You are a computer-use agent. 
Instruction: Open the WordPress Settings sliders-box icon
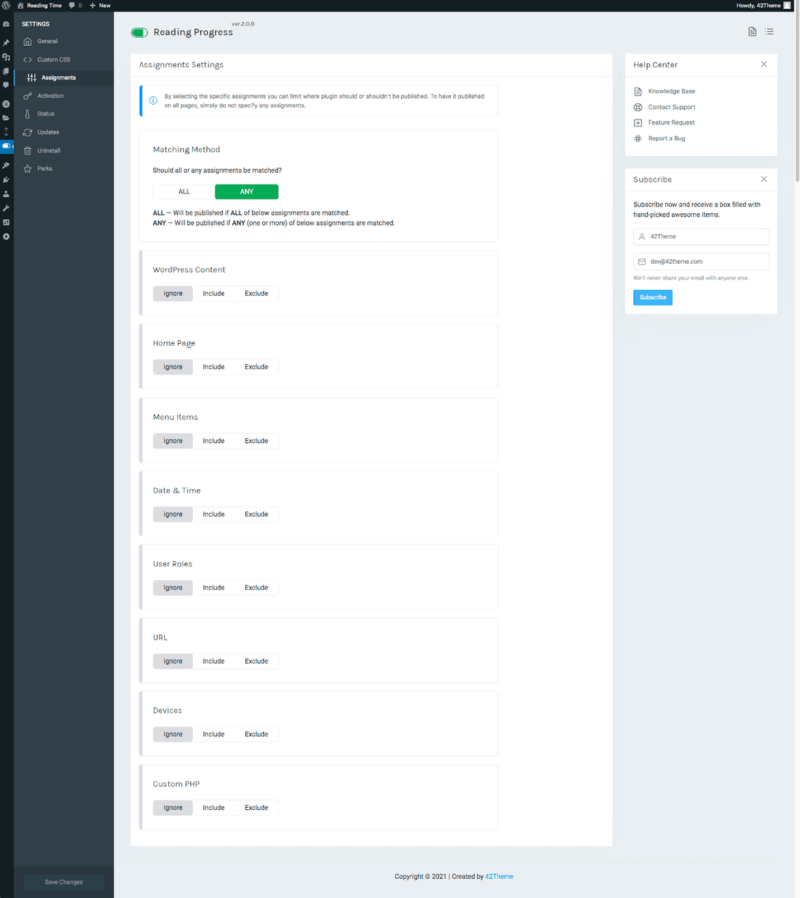[x=6, y=222]
